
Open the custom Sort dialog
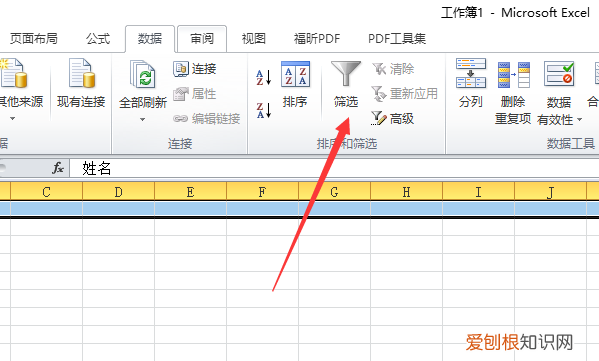pyautogui.click(x=295, y=84)
